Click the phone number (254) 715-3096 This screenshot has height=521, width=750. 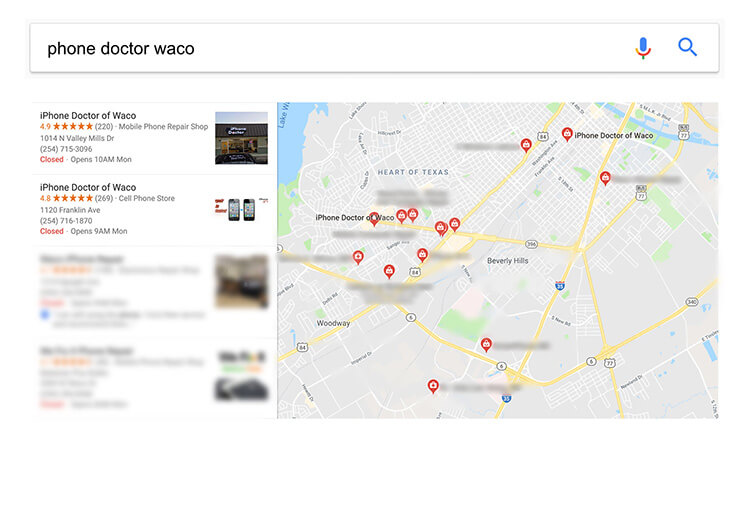66,149
